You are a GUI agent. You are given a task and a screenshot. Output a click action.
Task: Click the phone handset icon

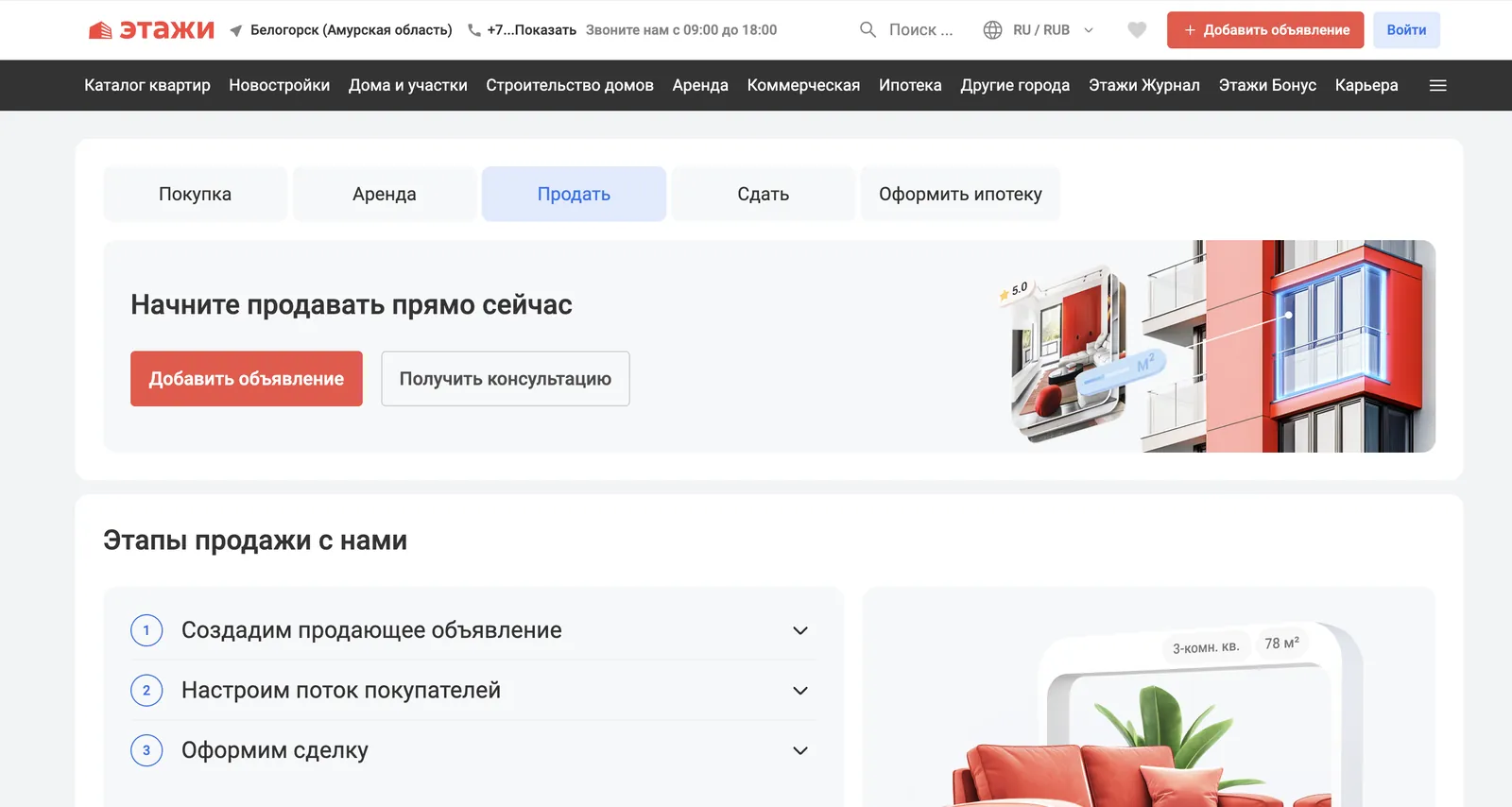(x=474, y=30)
